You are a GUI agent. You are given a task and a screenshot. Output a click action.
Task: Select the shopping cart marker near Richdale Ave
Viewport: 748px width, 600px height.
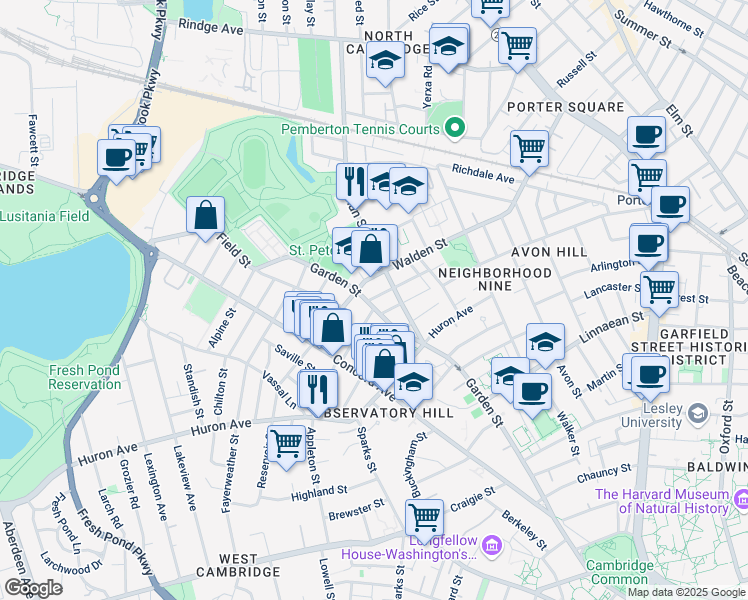pos(529,152)
